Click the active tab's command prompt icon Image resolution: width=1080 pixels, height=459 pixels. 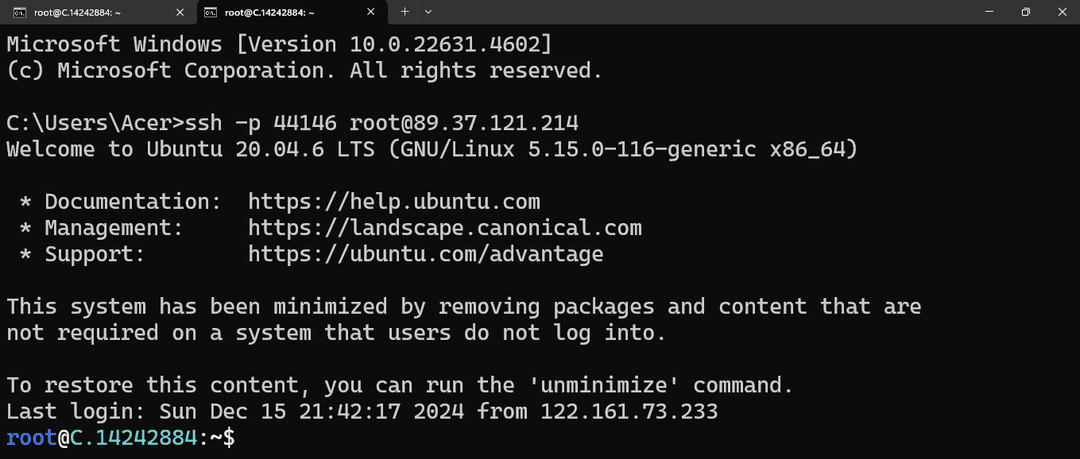click(211, 12)
